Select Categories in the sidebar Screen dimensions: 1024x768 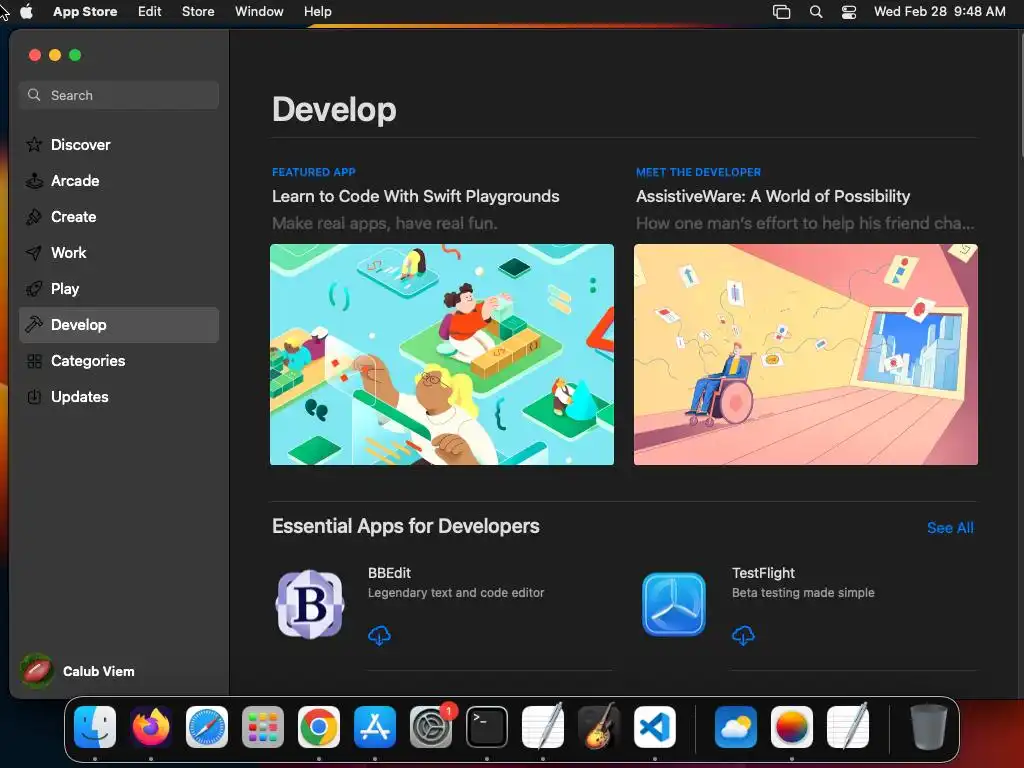(119, 361)
